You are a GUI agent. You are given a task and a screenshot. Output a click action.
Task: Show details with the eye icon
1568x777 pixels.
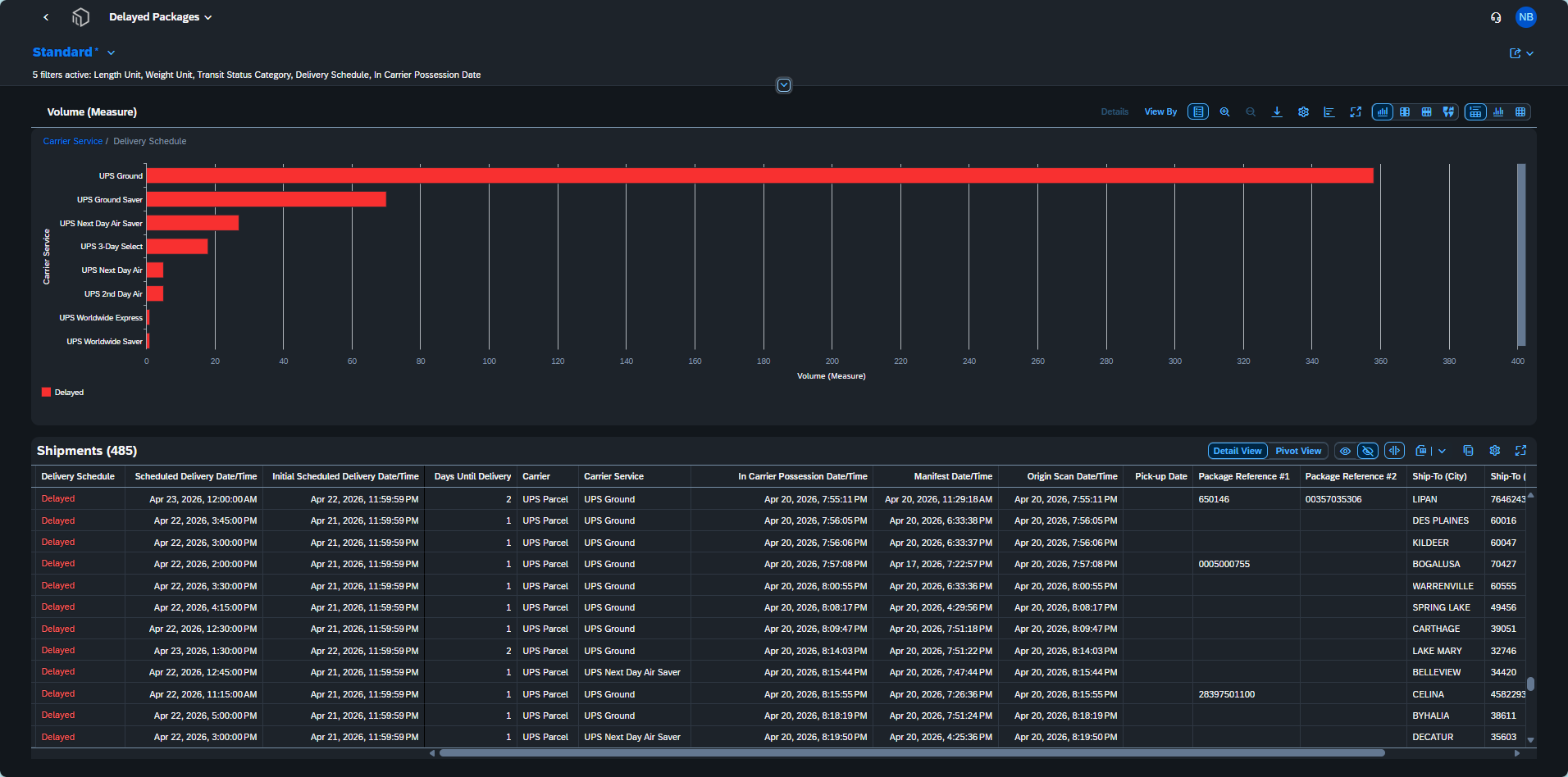[x=1345, y=451]
